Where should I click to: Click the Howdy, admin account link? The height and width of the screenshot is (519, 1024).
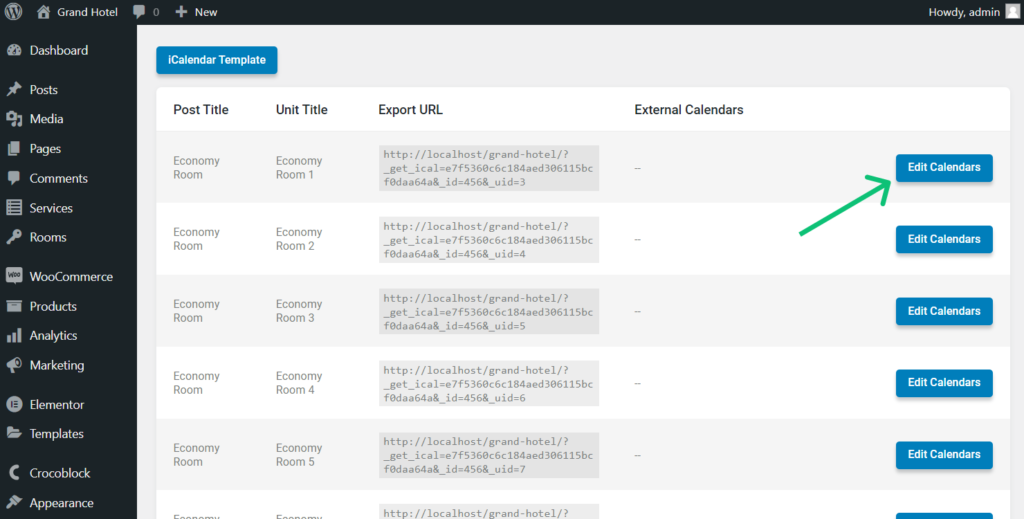[x=964, y=12]
